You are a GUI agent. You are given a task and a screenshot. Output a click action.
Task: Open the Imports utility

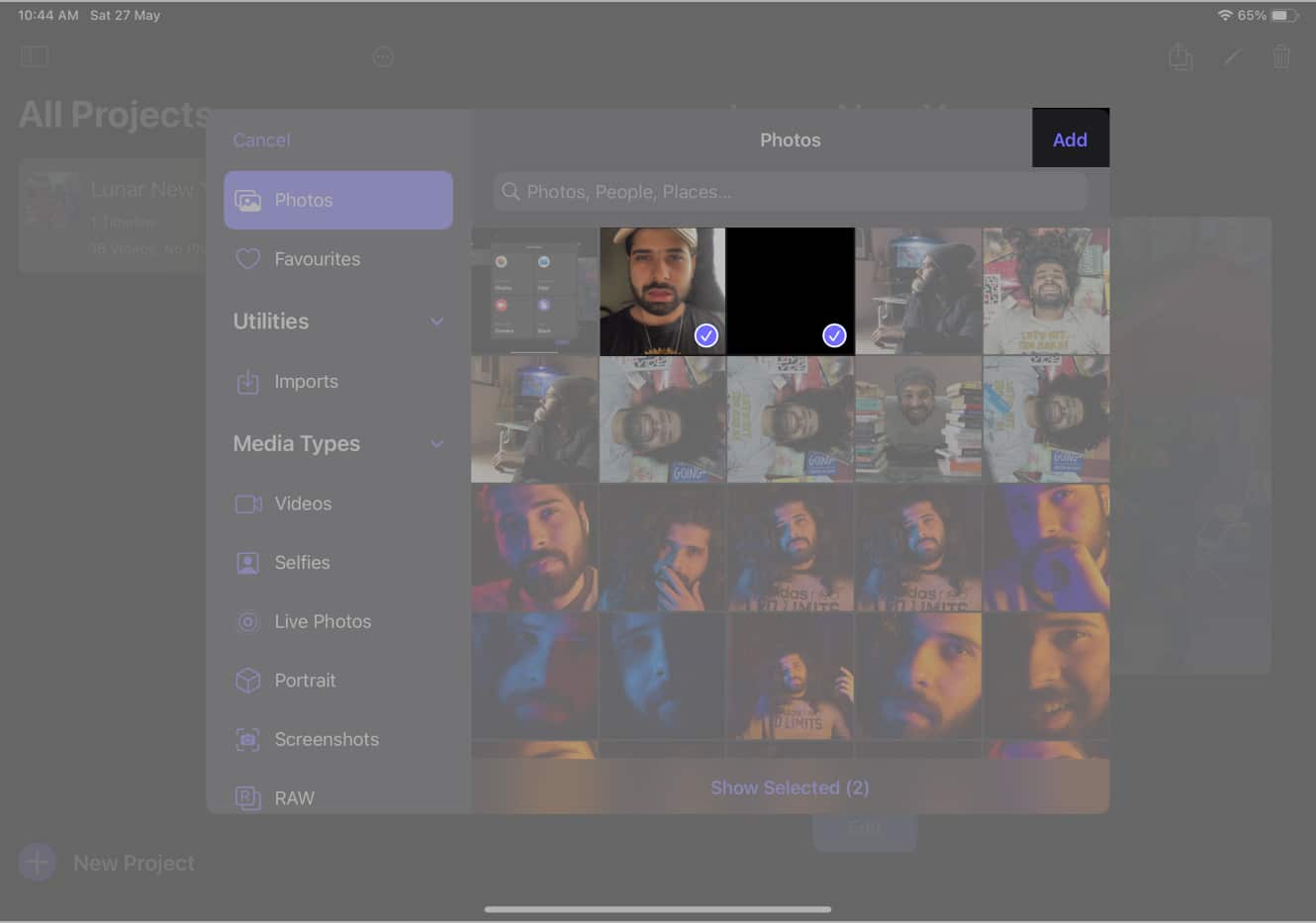(338, 381)
